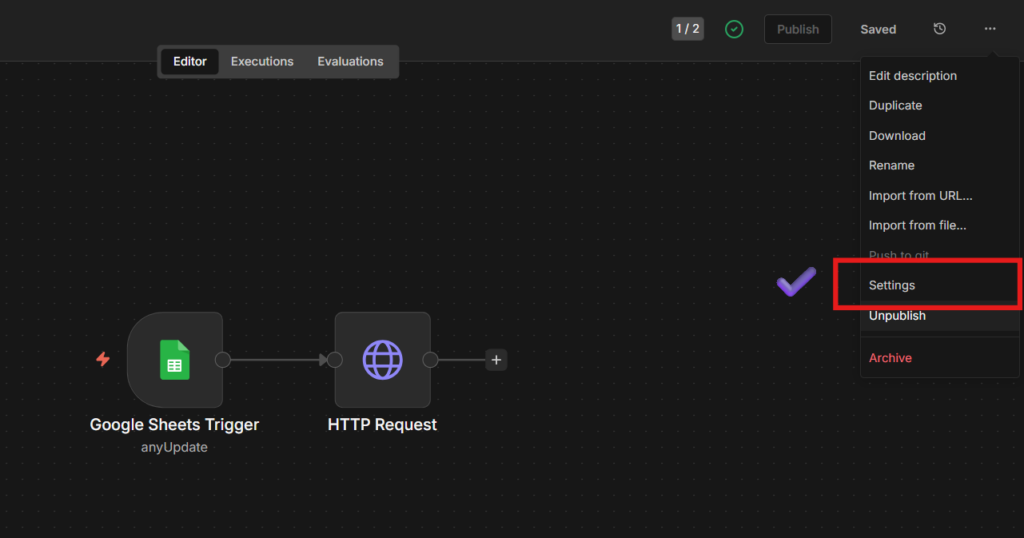
Task: Open the Evaluations tab
Action: pos(350,61)
